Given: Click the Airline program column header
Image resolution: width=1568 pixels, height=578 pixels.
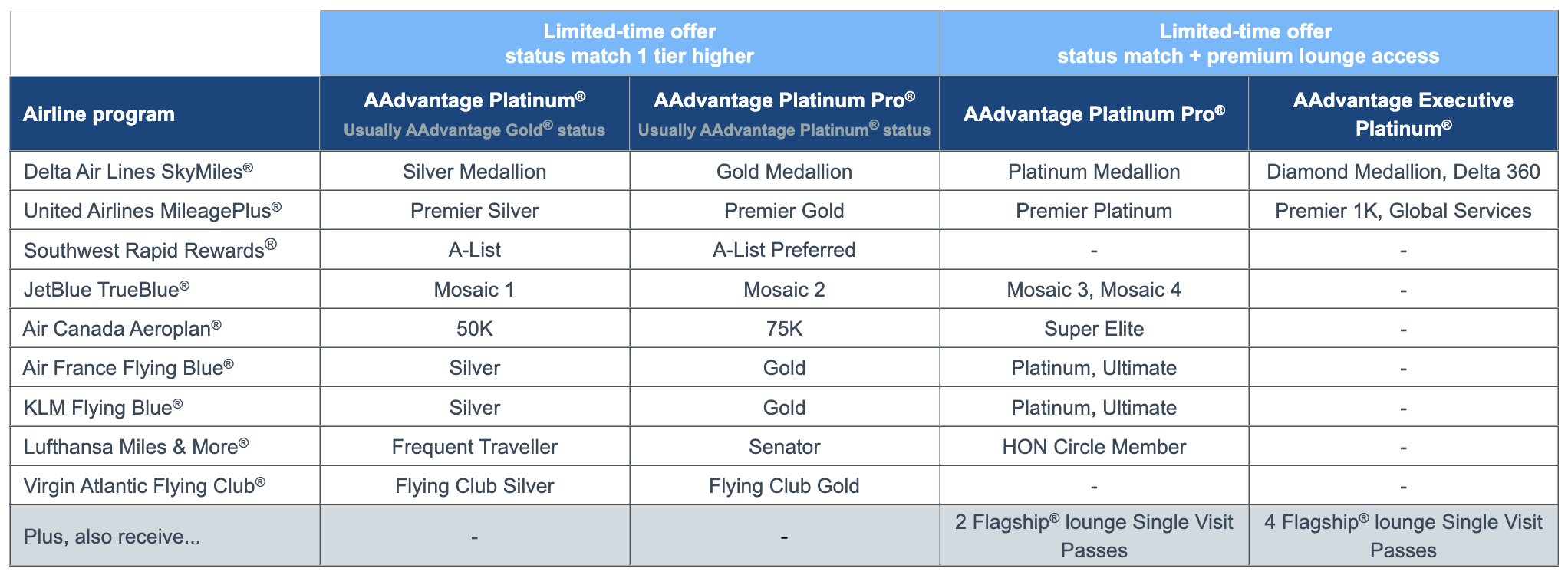Looking at the screenshot, I should click(100, 114).
